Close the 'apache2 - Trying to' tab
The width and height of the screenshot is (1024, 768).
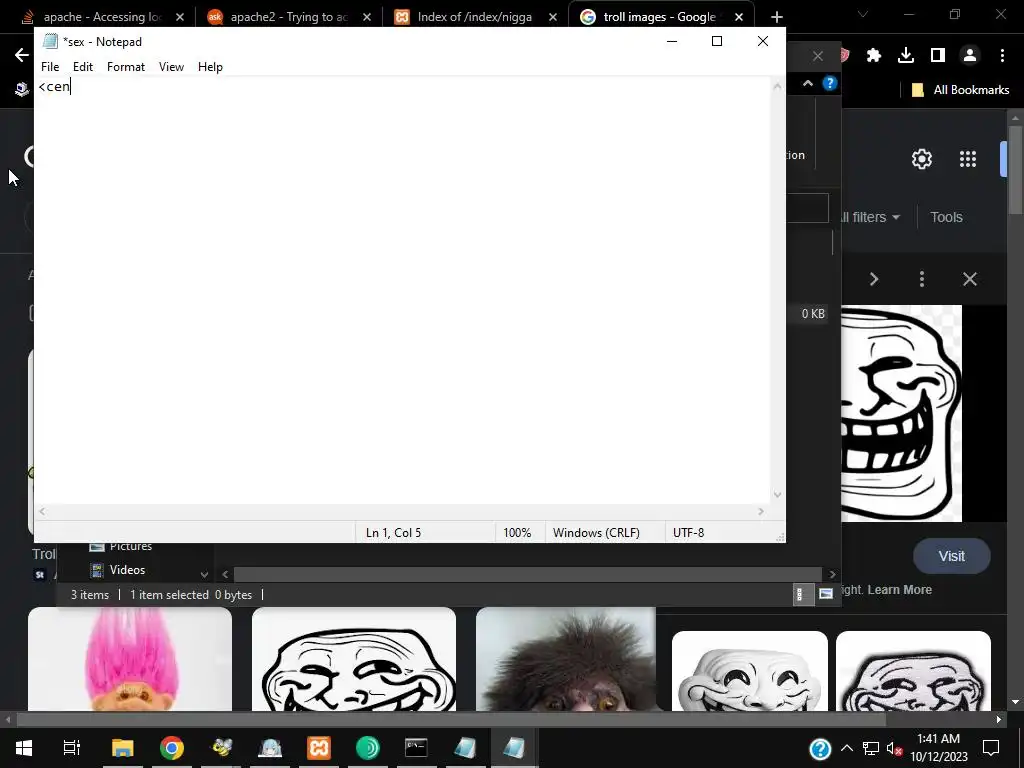point(366,17)
